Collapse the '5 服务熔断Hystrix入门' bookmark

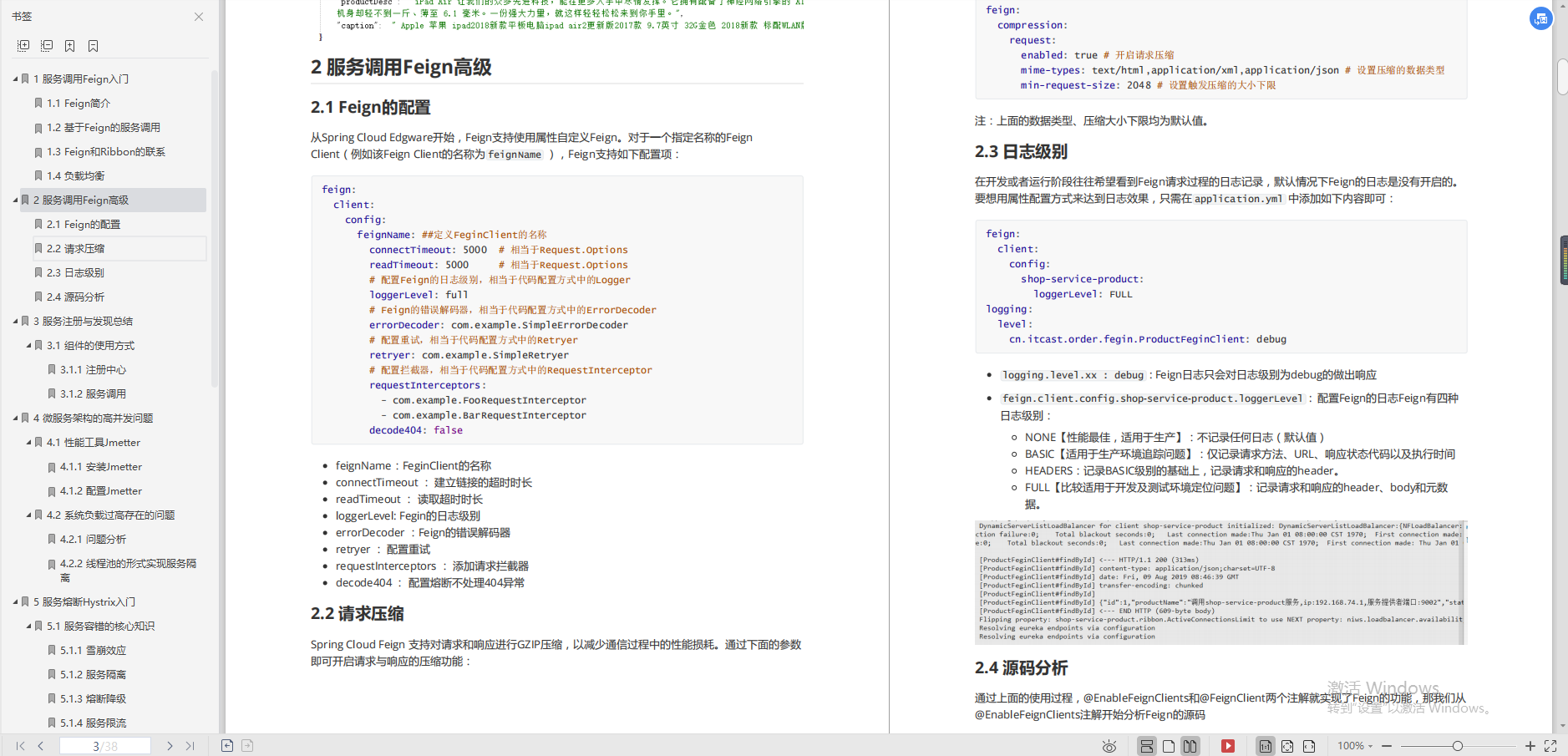pos(16,601)
